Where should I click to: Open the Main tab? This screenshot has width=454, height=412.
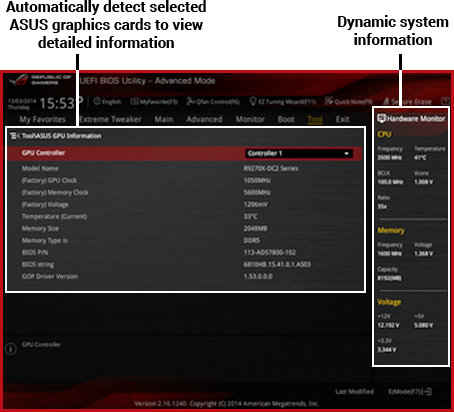tap(164, 119)
